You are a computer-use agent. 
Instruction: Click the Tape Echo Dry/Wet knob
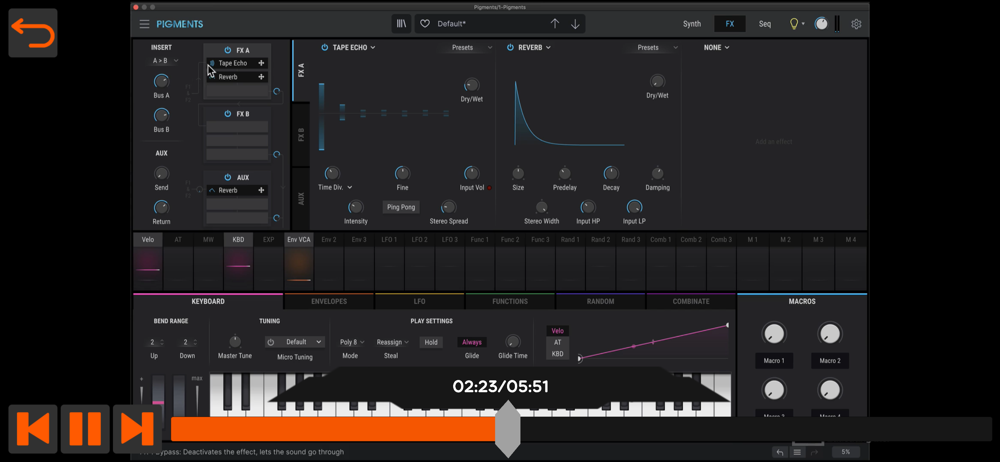point(471,85)
